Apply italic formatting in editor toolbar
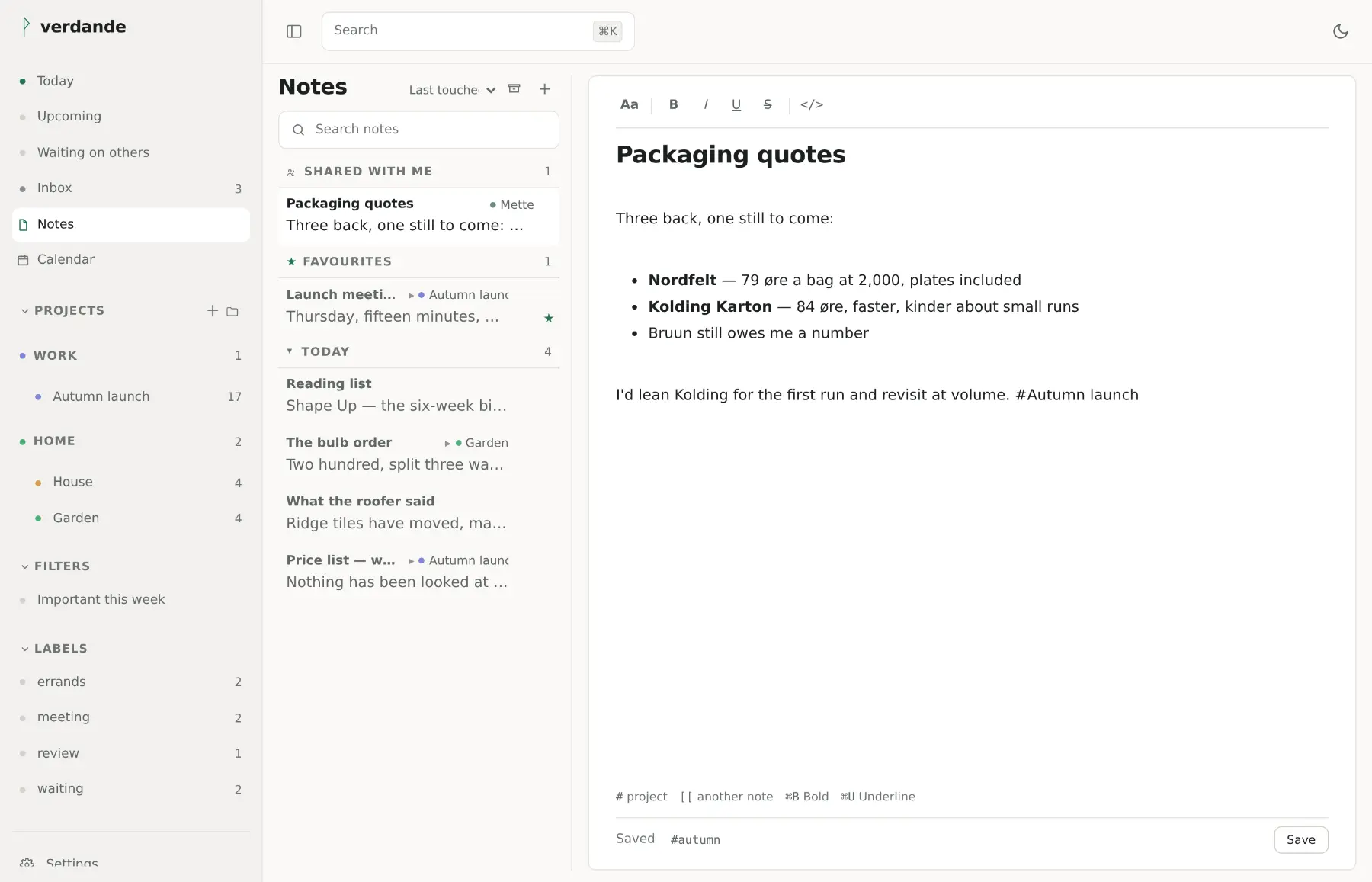 [x=705, y=104]
